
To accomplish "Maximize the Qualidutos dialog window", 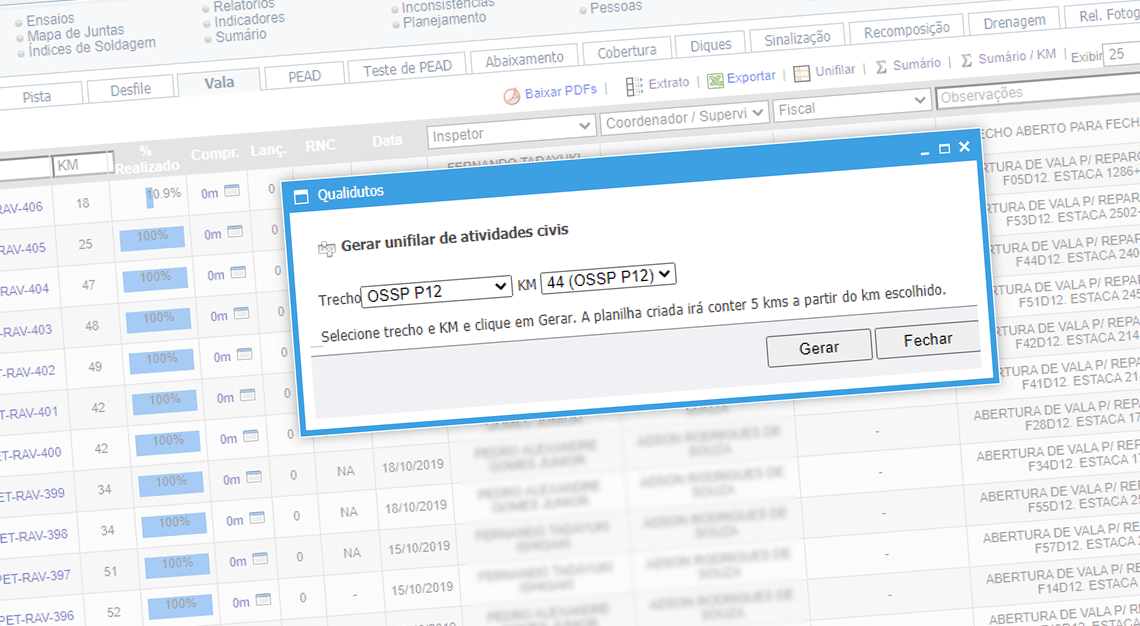I will point(944,148).
